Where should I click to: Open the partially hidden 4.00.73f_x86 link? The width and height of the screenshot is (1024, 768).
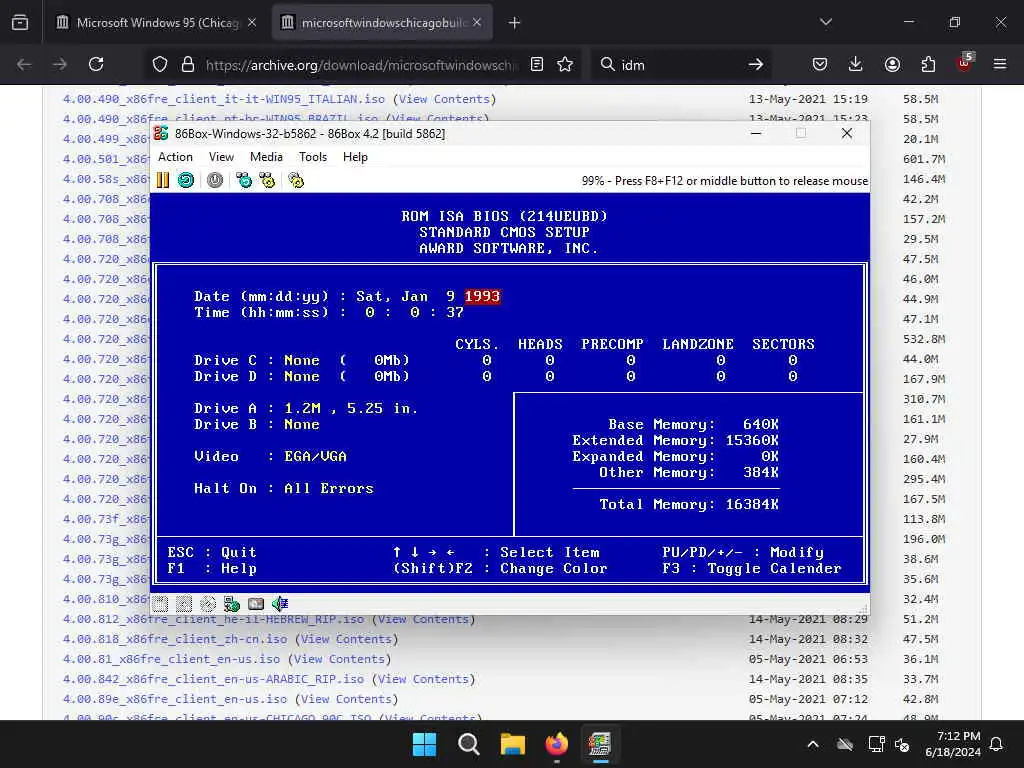coord(106,519)
